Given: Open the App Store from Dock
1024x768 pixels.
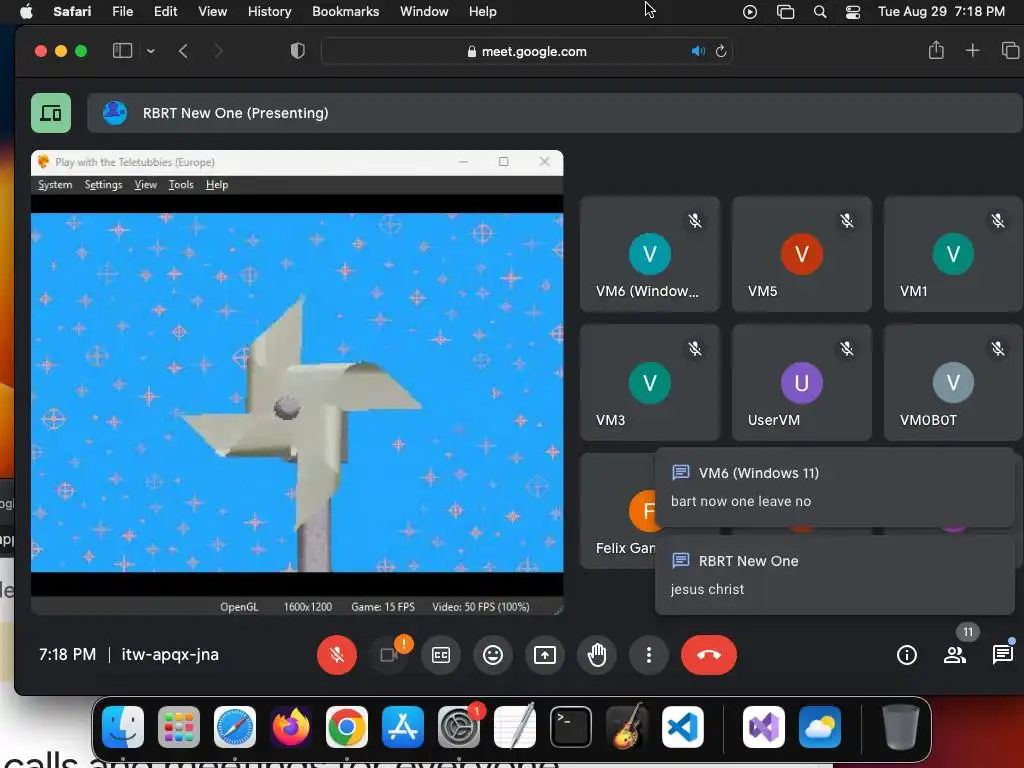Looking at the screenshot, I should (403, 727).
